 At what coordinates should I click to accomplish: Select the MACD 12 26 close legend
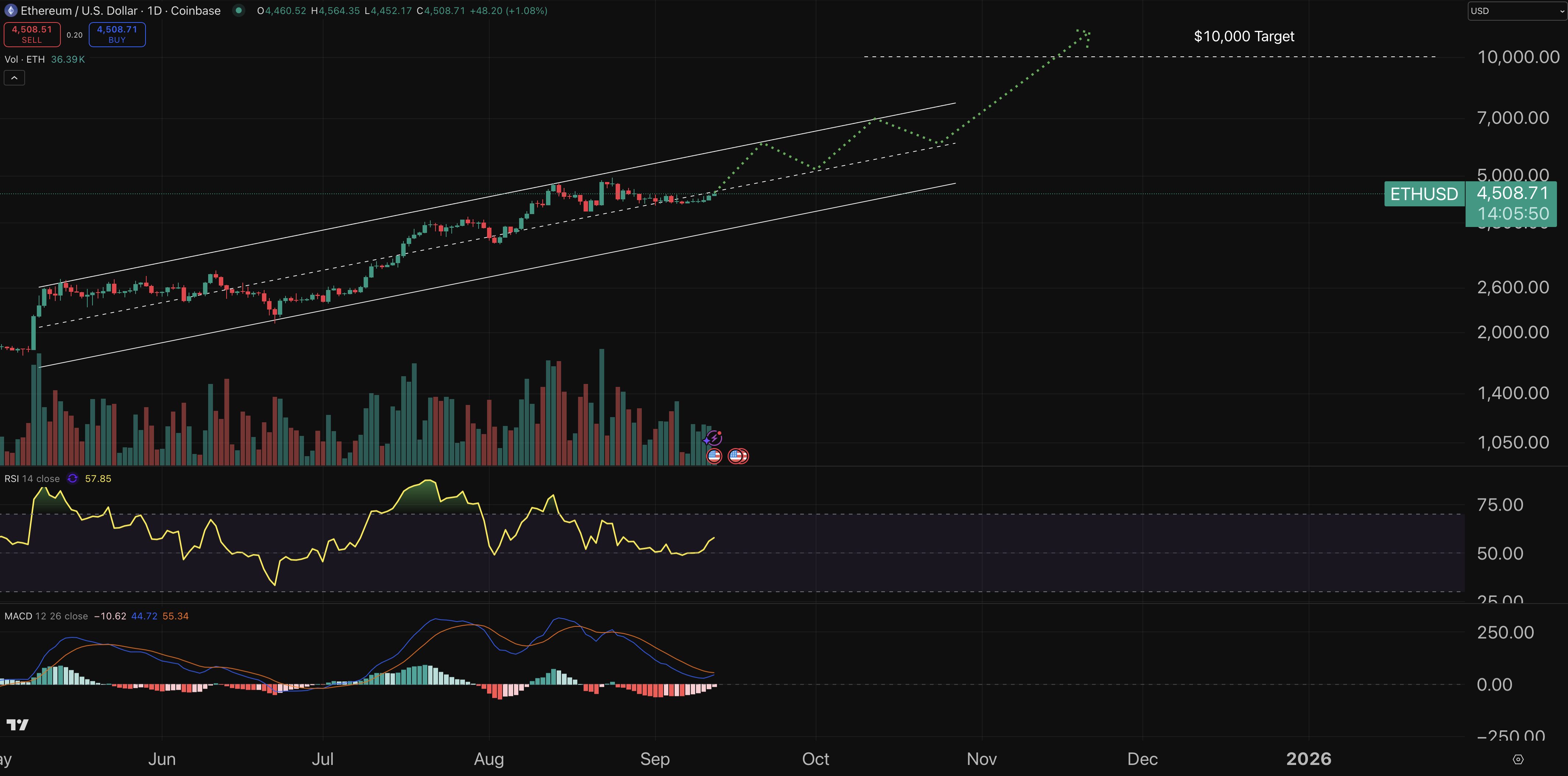(x=46, y=615)
